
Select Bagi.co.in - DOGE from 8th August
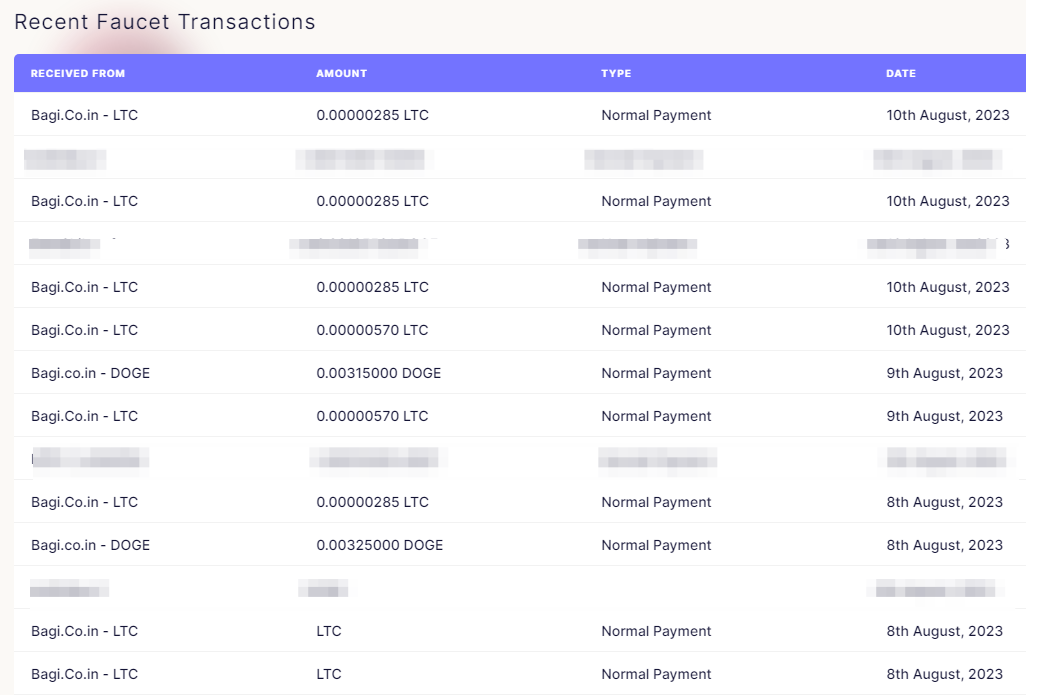(91, 545)
